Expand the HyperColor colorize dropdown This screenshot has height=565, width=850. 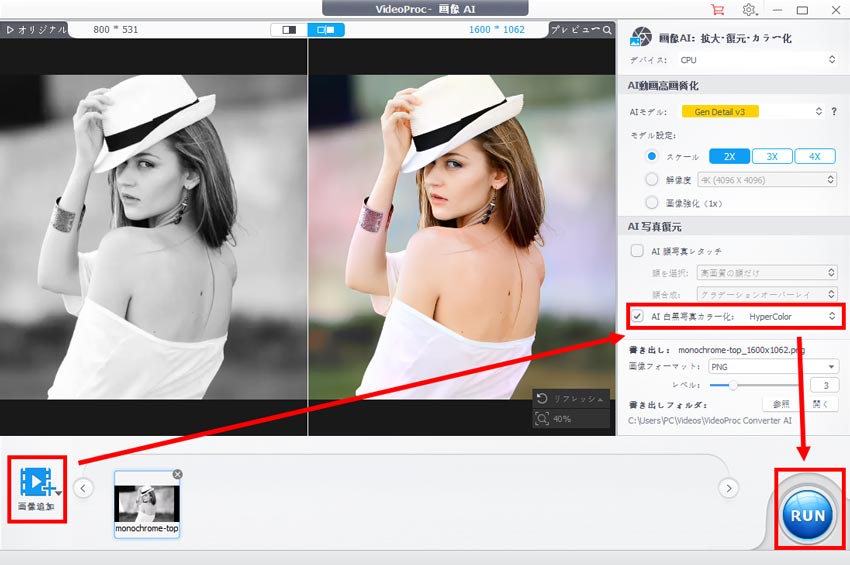tap(790, 316)
